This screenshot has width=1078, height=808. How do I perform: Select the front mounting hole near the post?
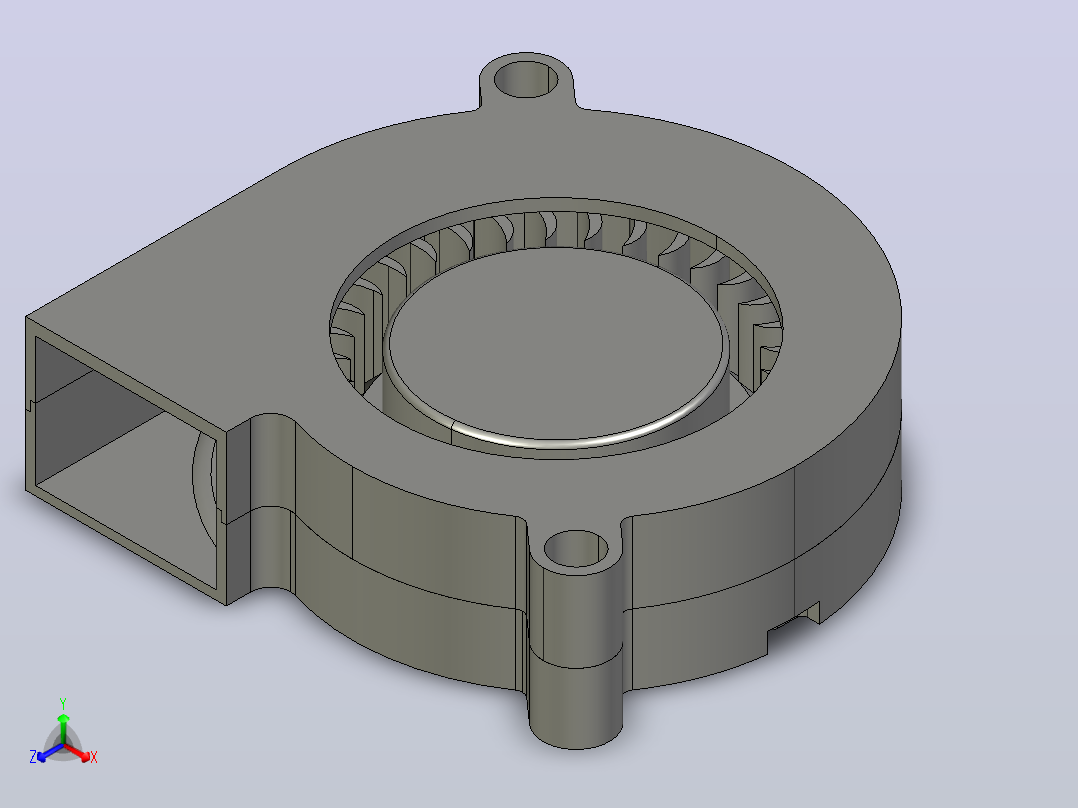576,549
